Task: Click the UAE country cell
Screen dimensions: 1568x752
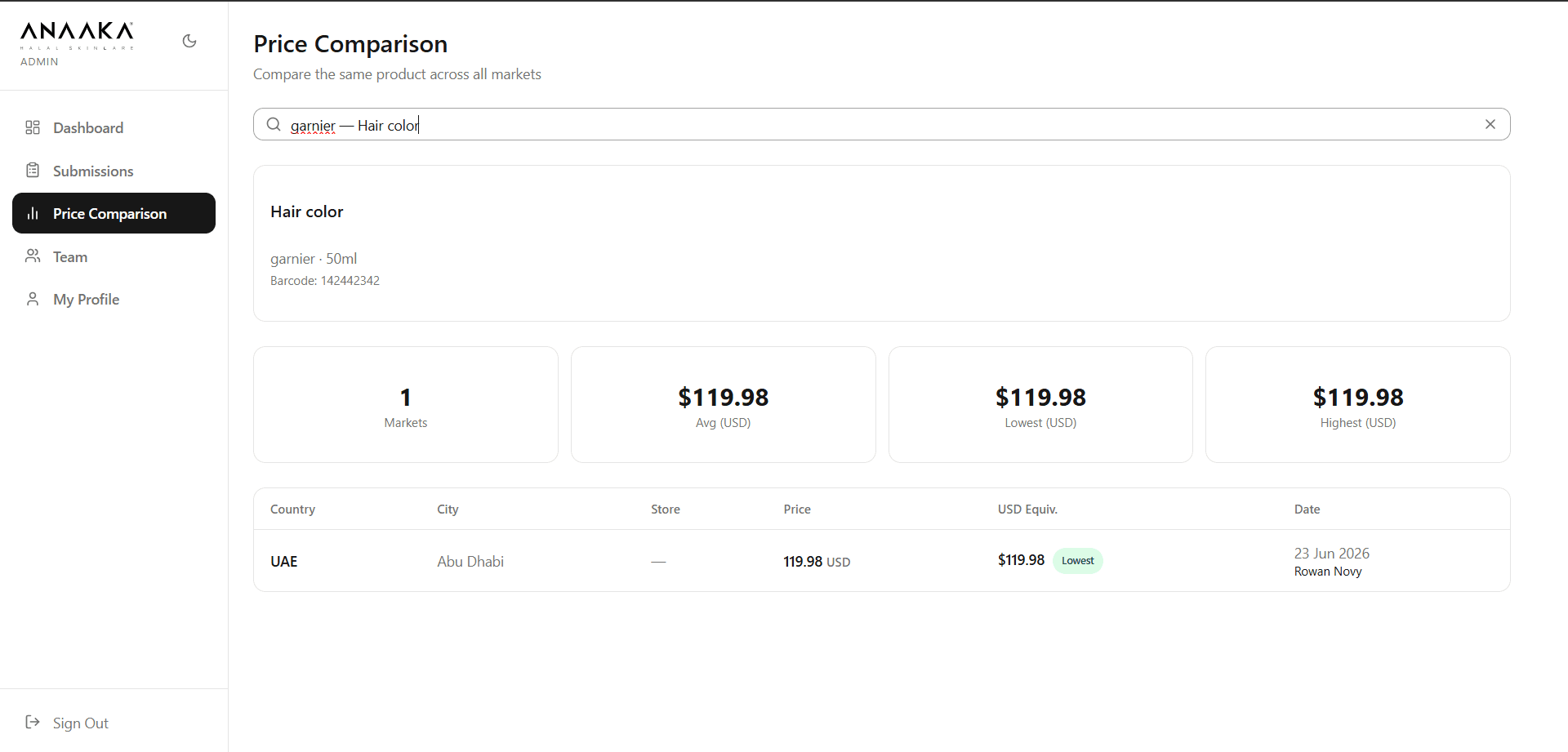Action: click(284, 562)
